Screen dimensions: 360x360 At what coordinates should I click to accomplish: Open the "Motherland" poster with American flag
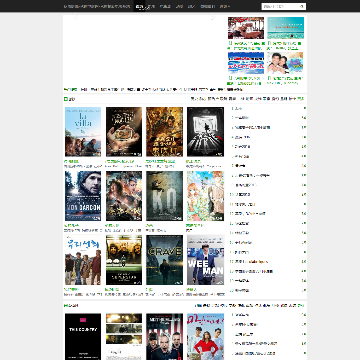coord(164,337)
